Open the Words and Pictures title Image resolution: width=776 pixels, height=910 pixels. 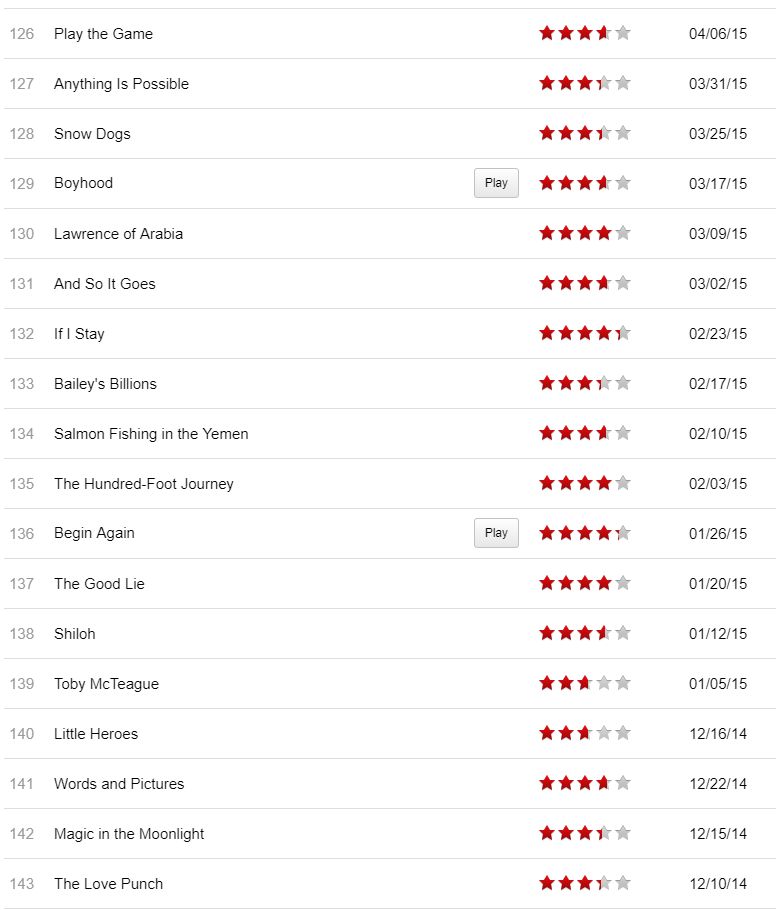119,784
